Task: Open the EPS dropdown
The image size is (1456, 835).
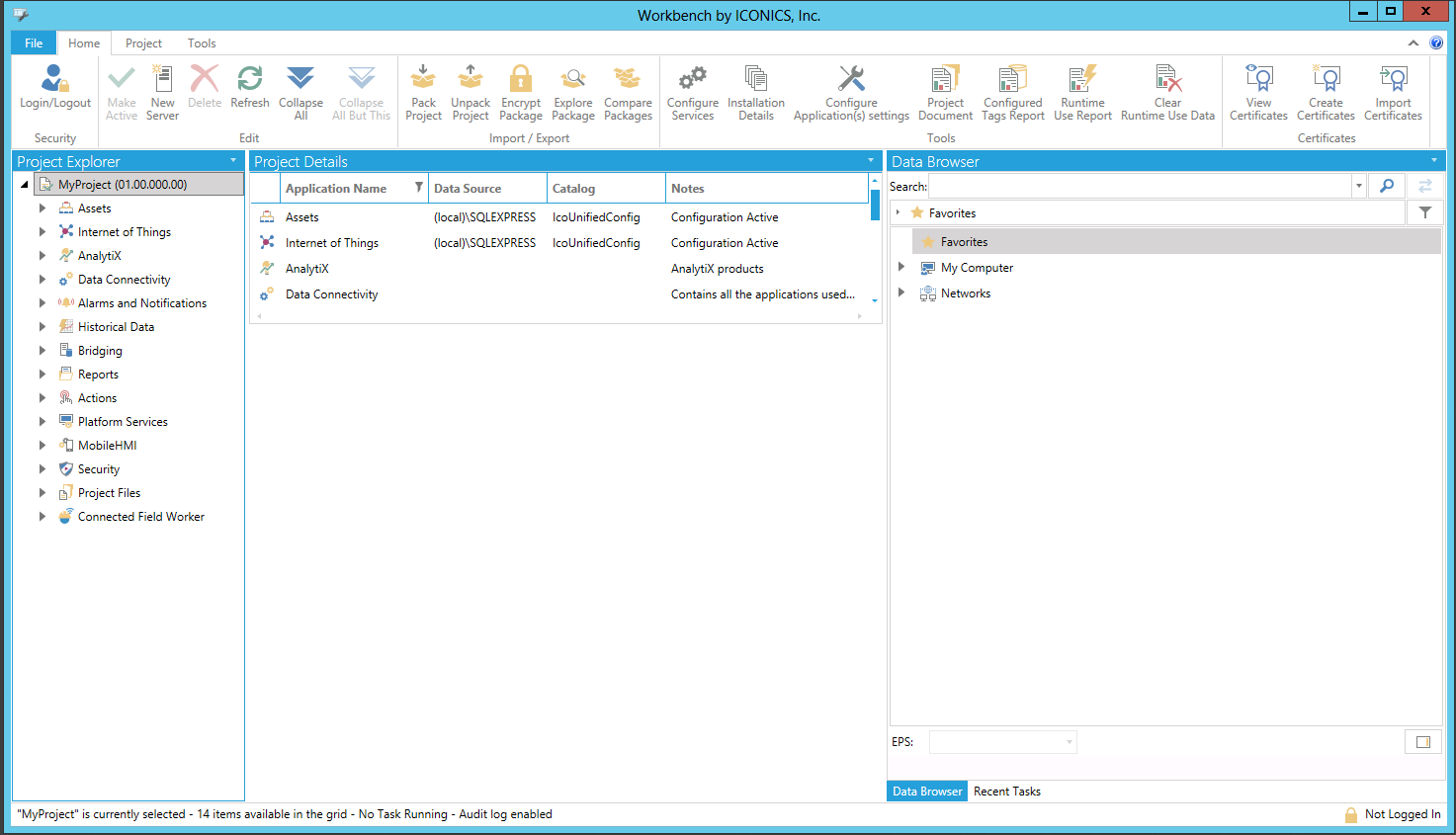Action: pyautogui.click(x=1069, y=742)
